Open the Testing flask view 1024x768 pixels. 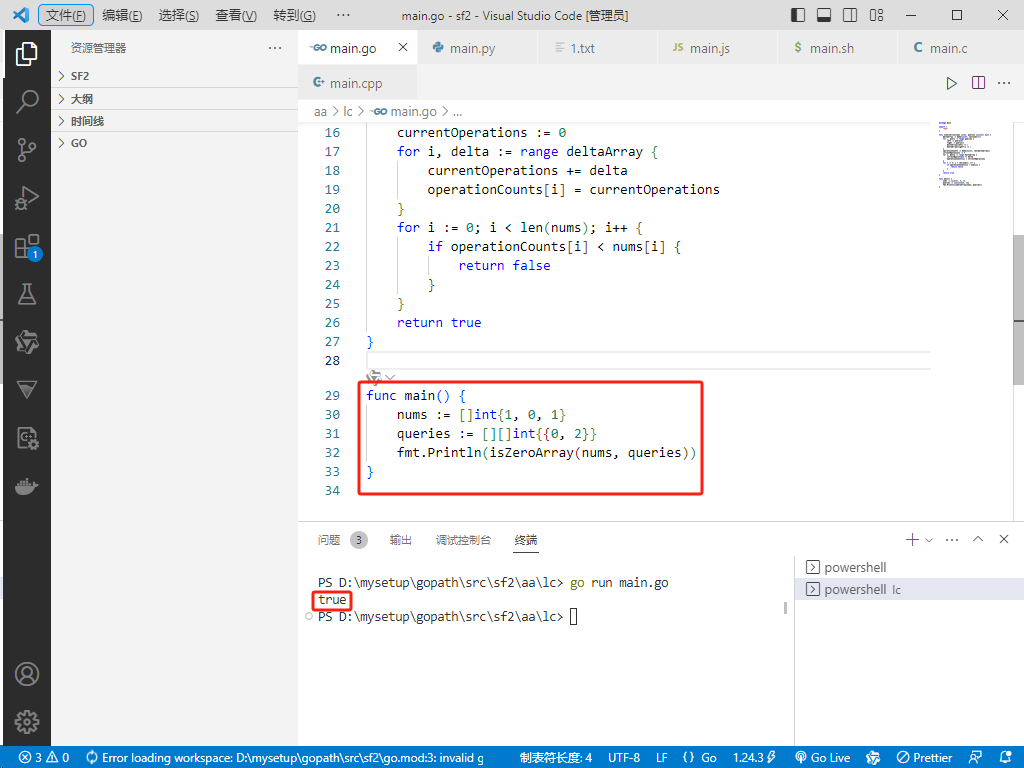[27, 295]
